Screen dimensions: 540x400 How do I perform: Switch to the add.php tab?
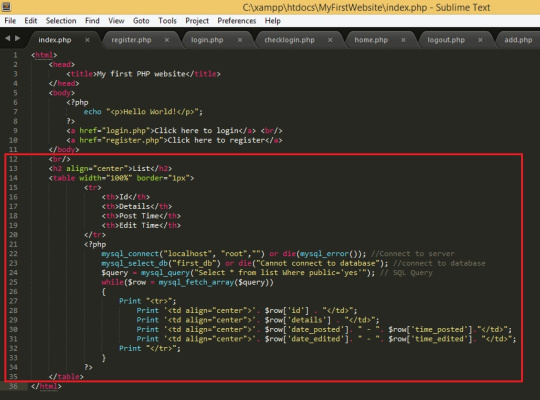(518, 40)
